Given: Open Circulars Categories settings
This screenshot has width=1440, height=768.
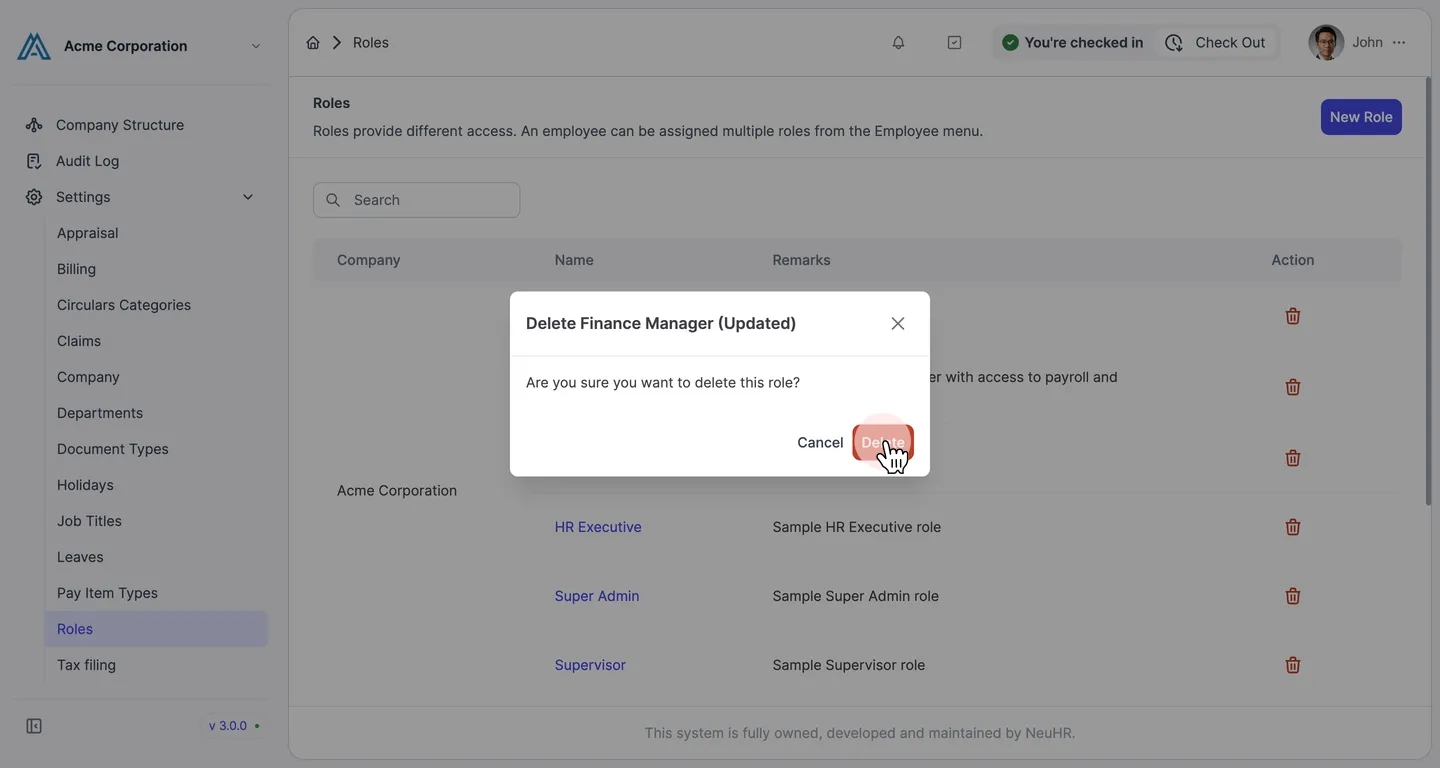Looking at the screenshot, I should tap(124, 305).
